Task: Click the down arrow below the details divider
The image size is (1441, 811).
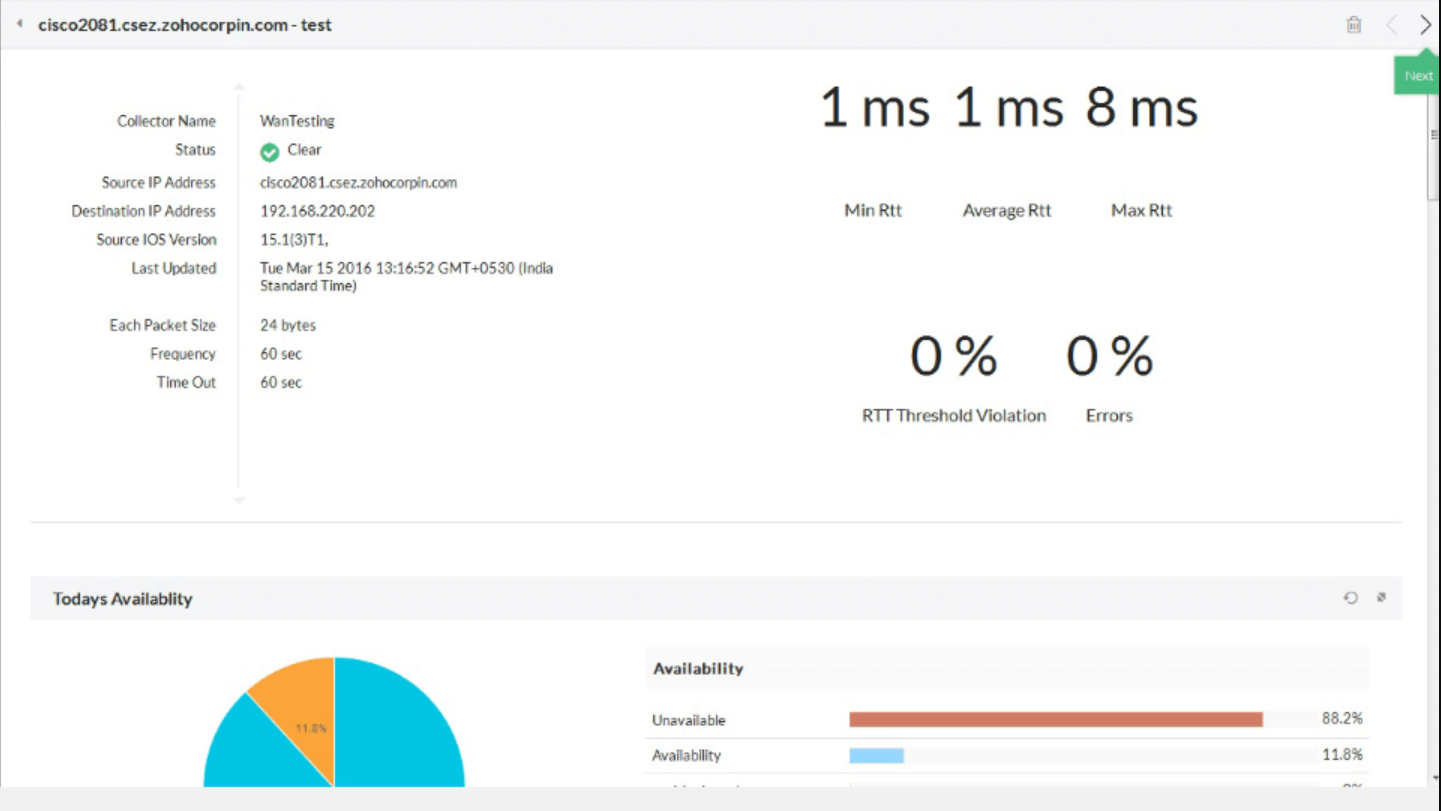Action: [x=239, y=500]
